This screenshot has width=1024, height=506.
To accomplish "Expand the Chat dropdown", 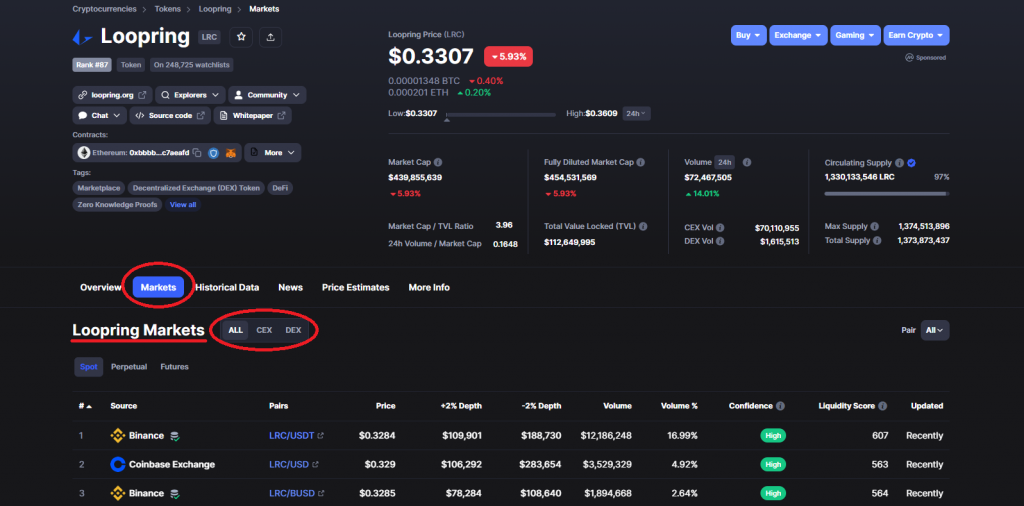I will [x=100, y=116].
